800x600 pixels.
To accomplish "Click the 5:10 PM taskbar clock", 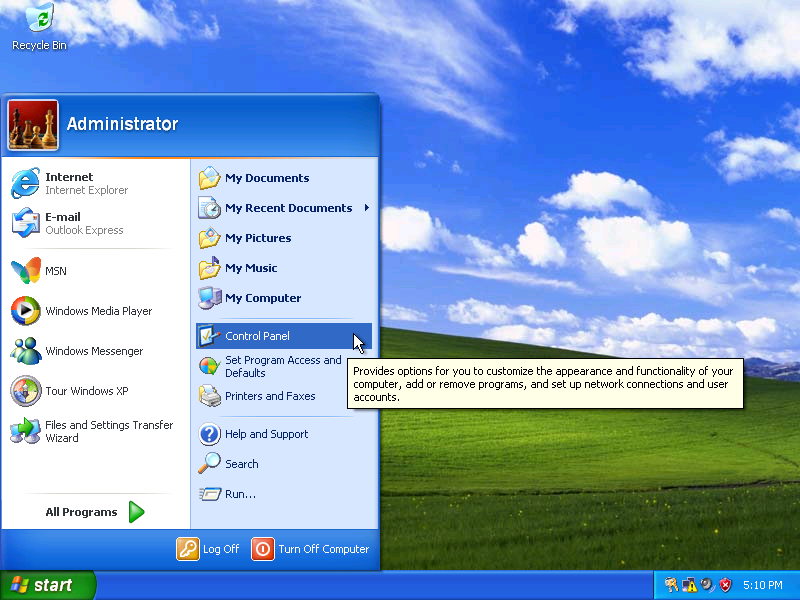I will (x=762, y=585).
